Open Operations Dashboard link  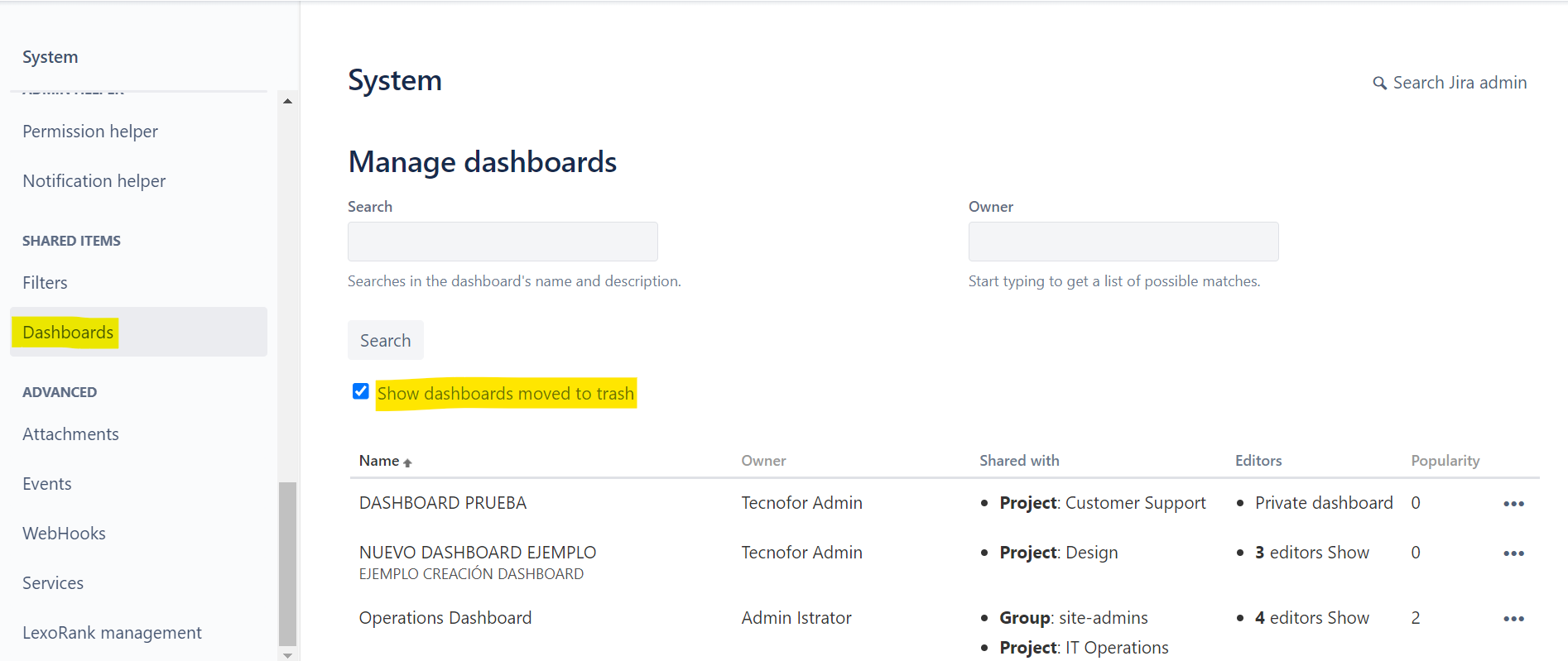click(x=445, y=618)
